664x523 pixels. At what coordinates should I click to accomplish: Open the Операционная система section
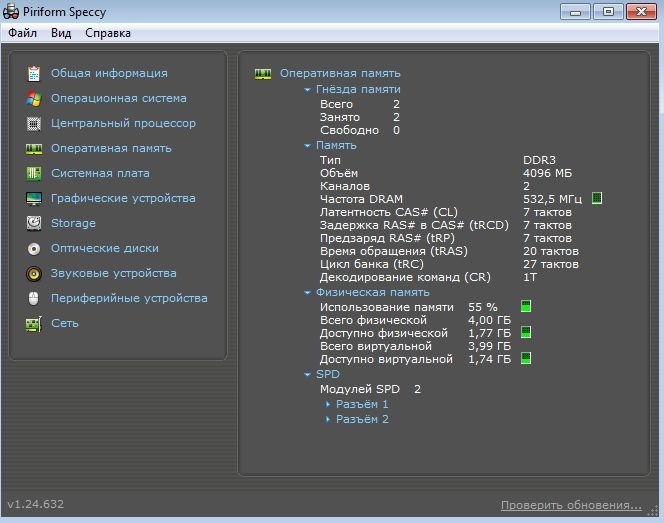pos(119,98)
